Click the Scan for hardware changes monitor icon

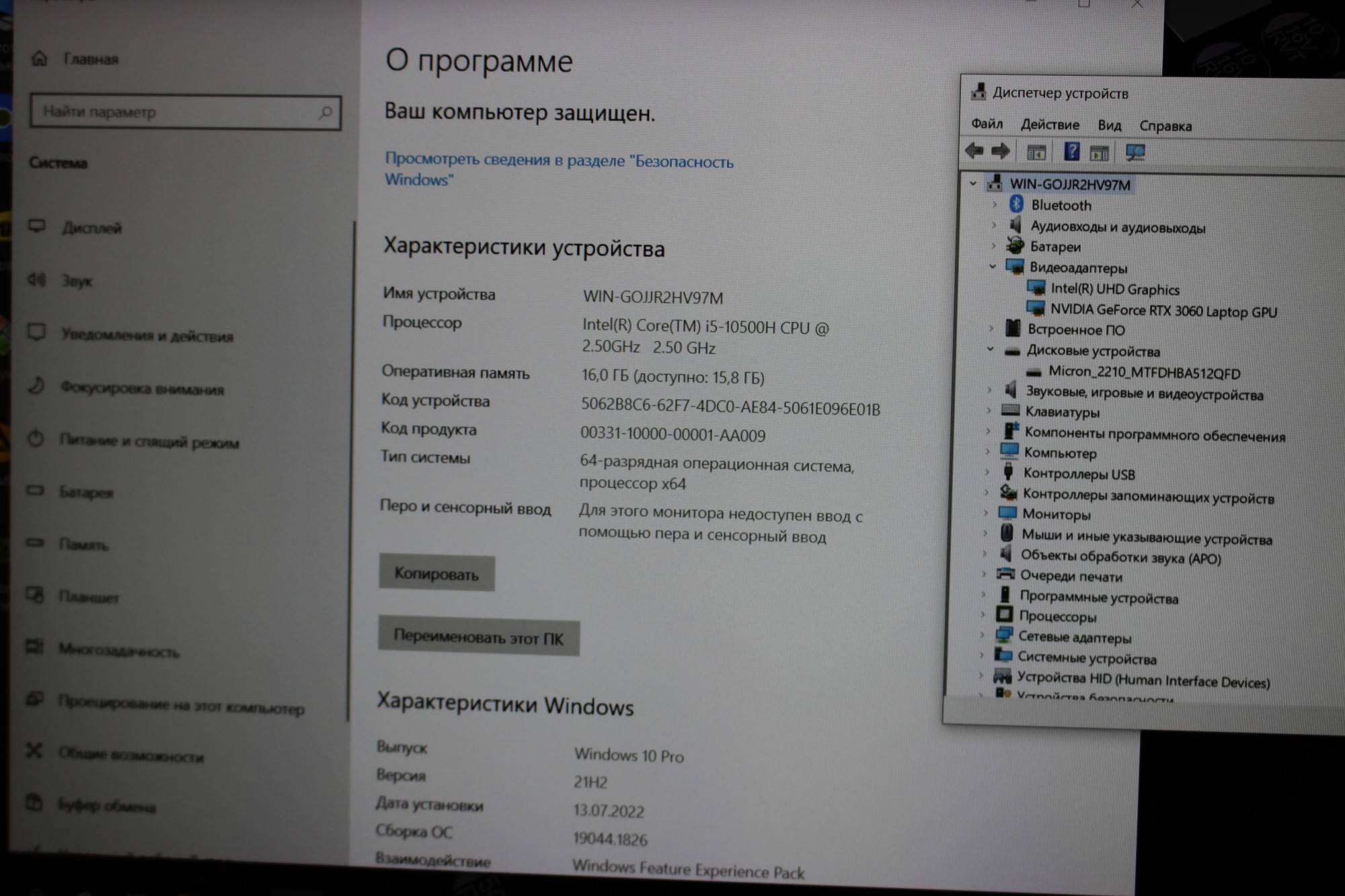[x=1135, y=153]
